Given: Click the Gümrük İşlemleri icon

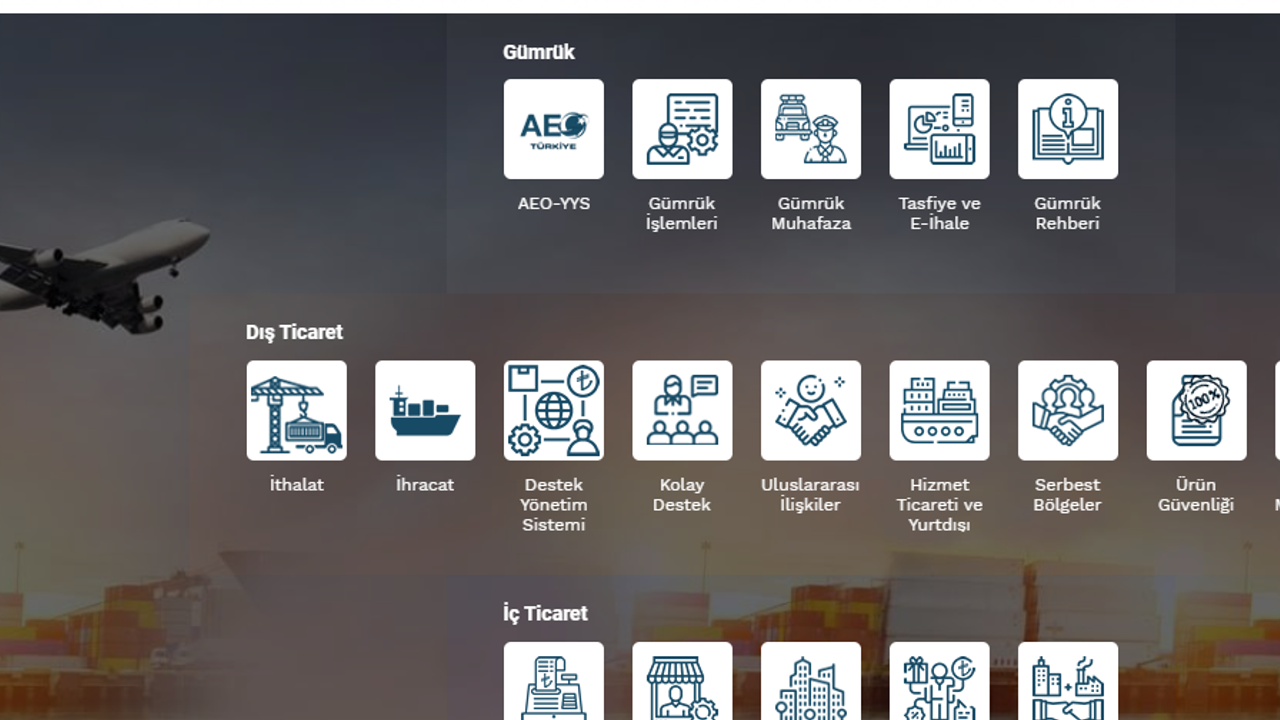Looking at the screenshot, I should point(682,129).
